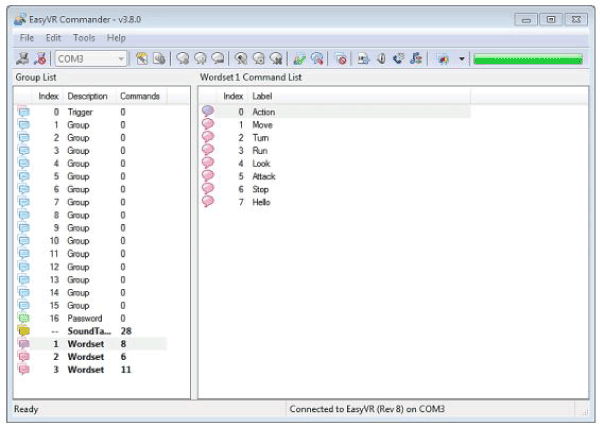The image size is (600, 430).
Task: Click the pink icon of Wordset 3
Action: click(24, 370)
